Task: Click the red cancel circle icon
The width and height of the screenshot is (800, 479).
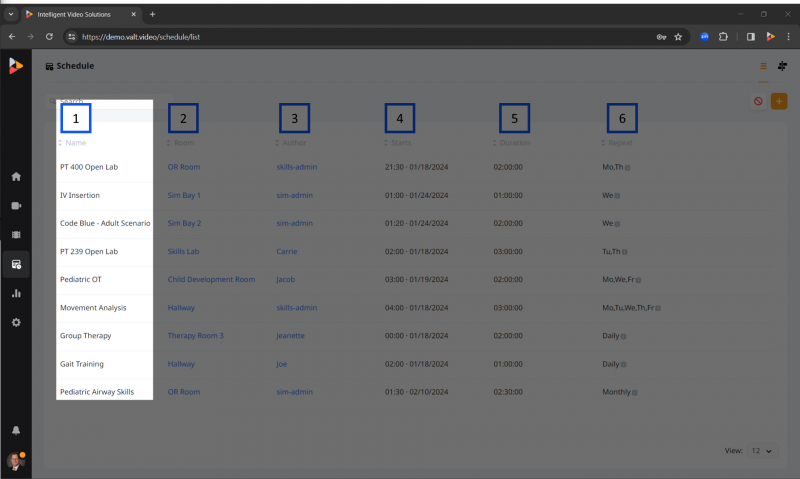Action: pyautogui.click(x=758, y=101)
